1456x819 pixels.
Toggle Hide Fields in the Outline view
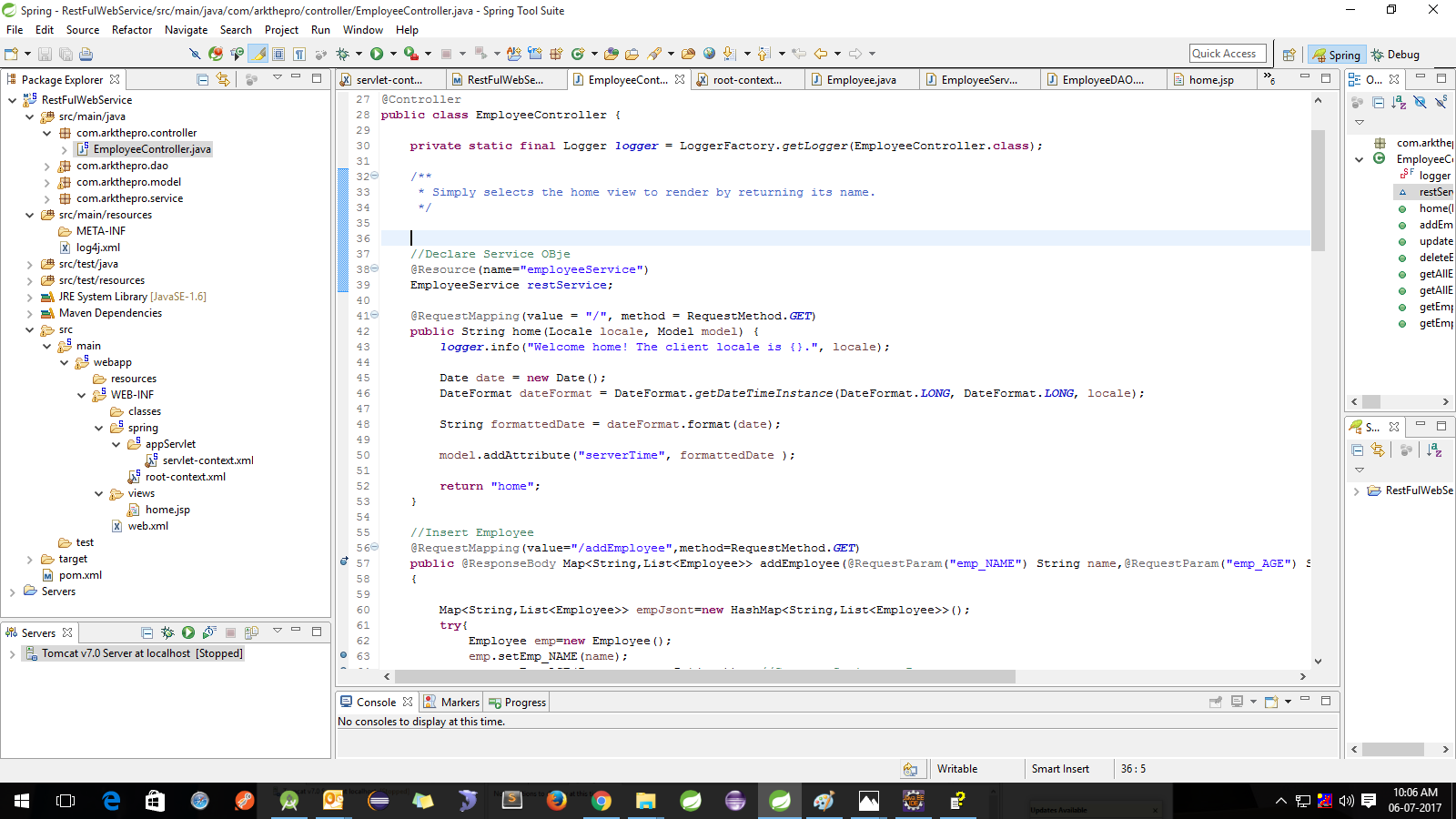click(1421, 102)
